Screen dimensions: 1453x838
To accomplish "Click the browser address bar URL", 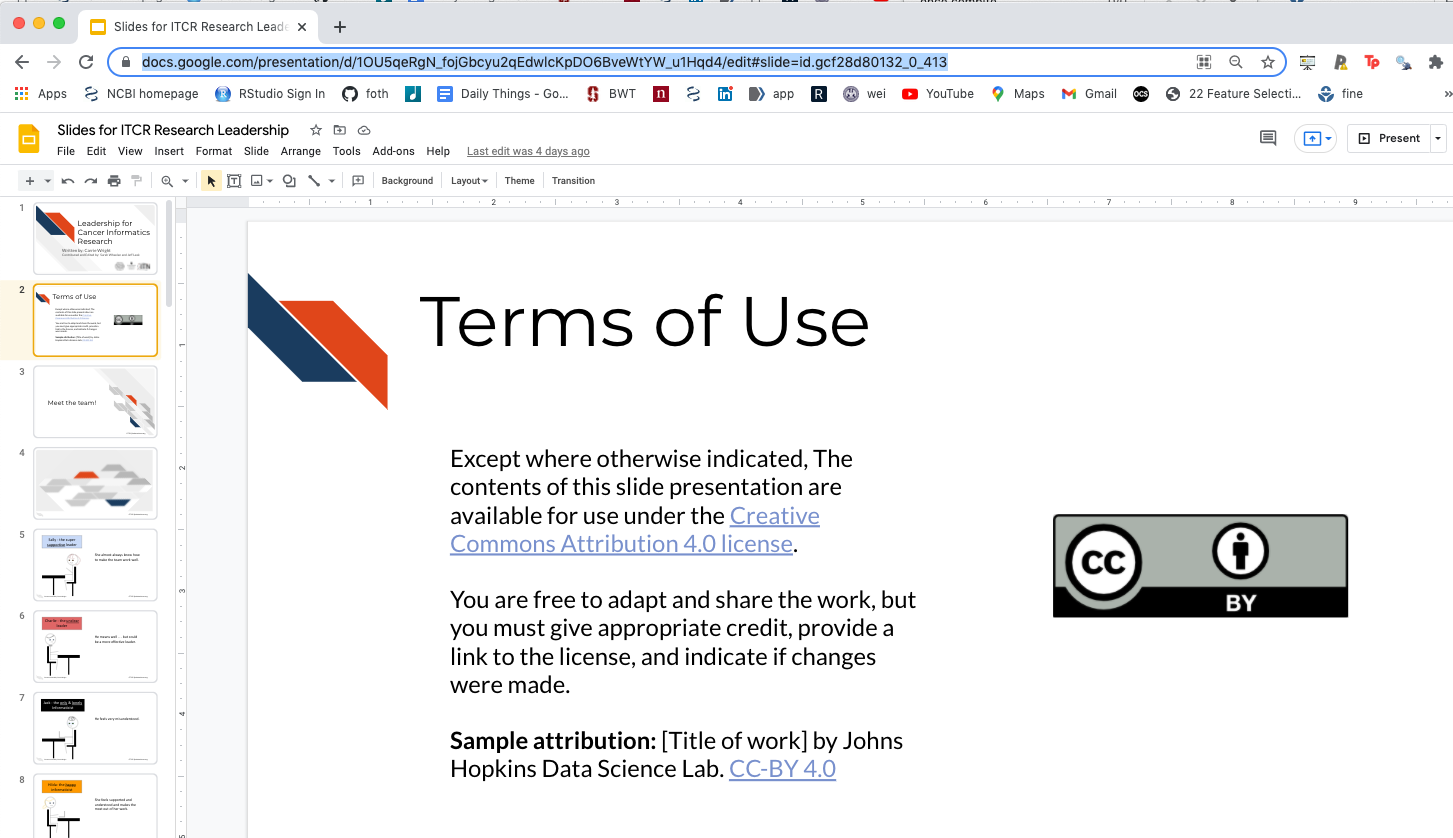I will pyautogui.click(x=544, y=62).
